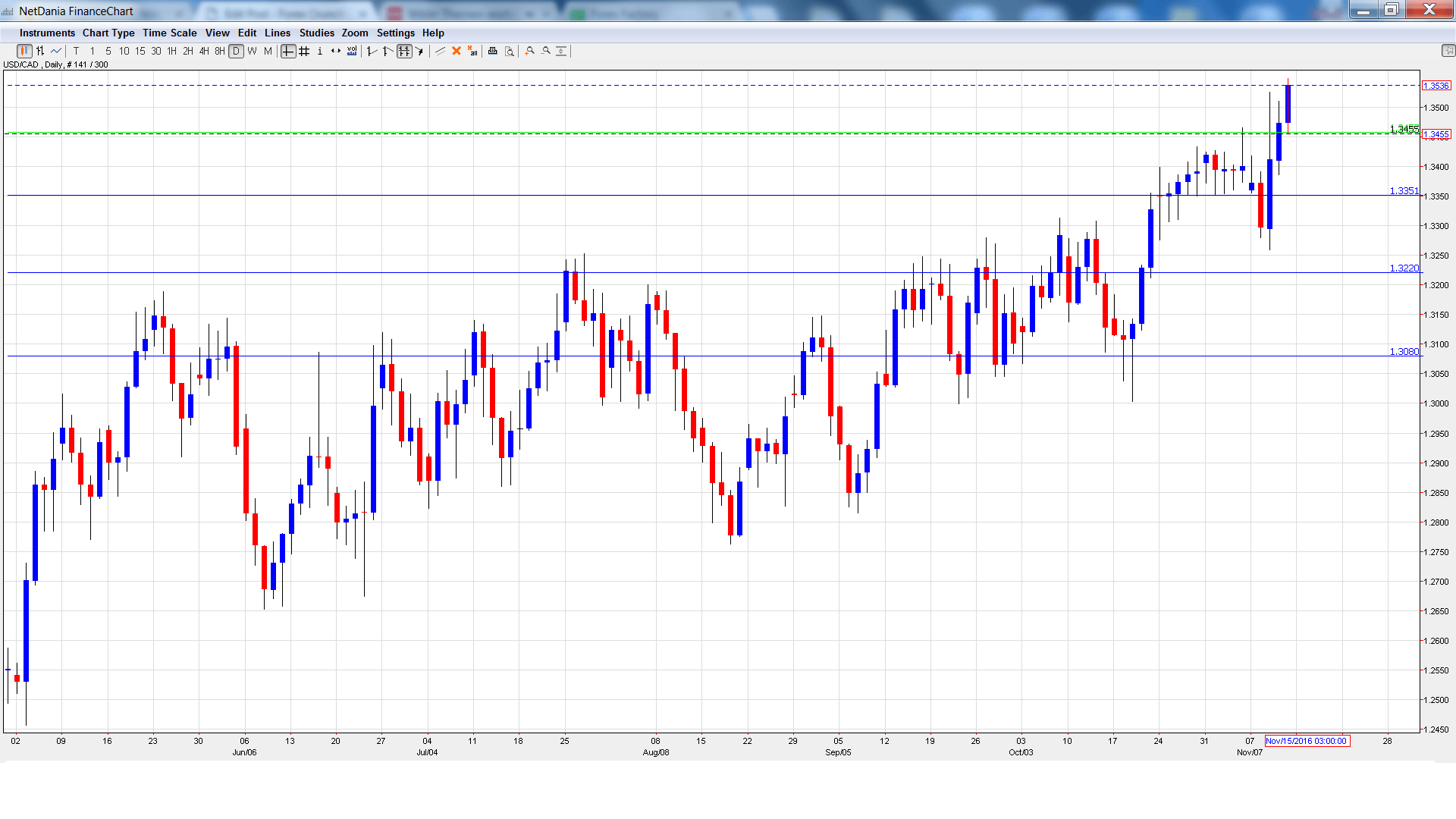1456x819 pixels.
Task: Select the candlestick chart type icon
Action: [x=24, y=51]
